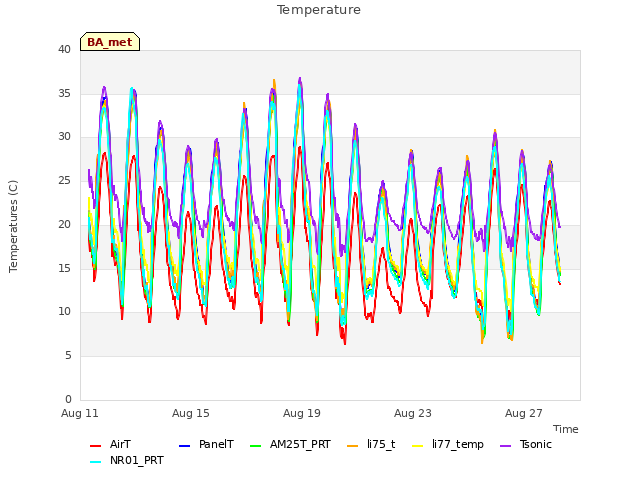This screenshot has width=640, height=480.
Task: Click the orange li75_t legend color marker
Action: click(353, 446)
